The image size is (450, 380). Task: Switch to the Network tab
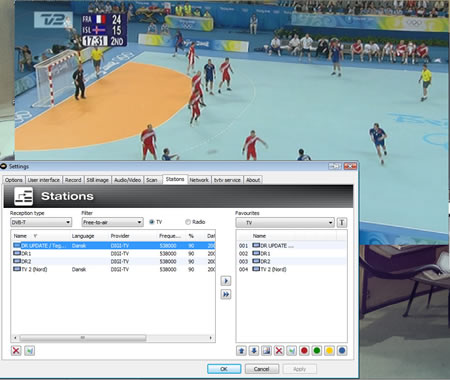(199, 180)
